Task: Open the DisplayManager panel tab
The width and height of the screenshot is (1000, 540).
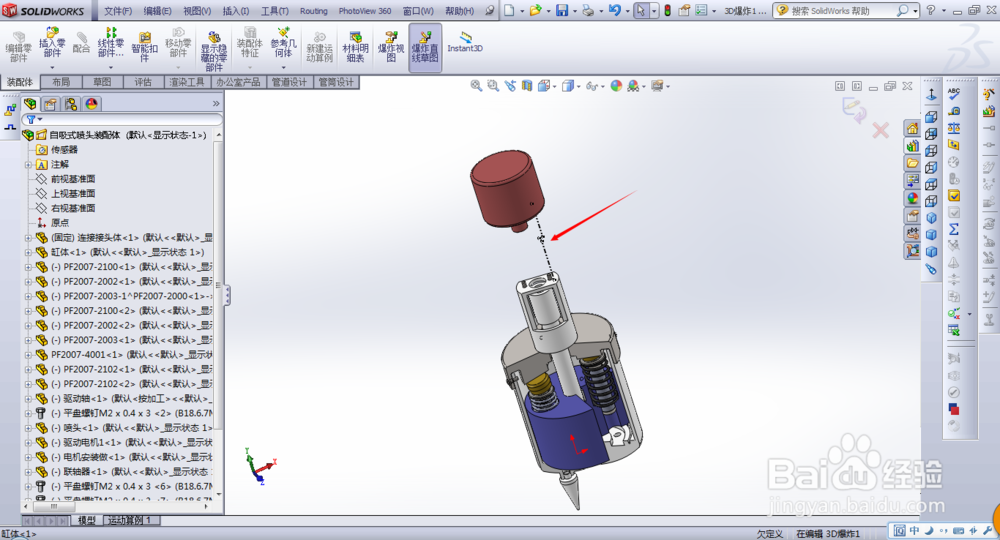Action: [91, 103]
